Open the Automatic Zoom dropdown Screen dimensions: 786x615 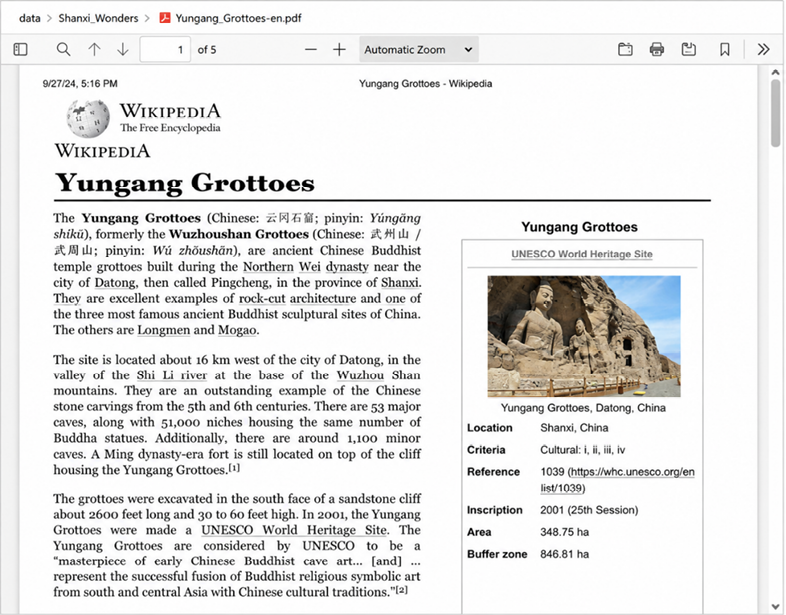coord(419,50)
